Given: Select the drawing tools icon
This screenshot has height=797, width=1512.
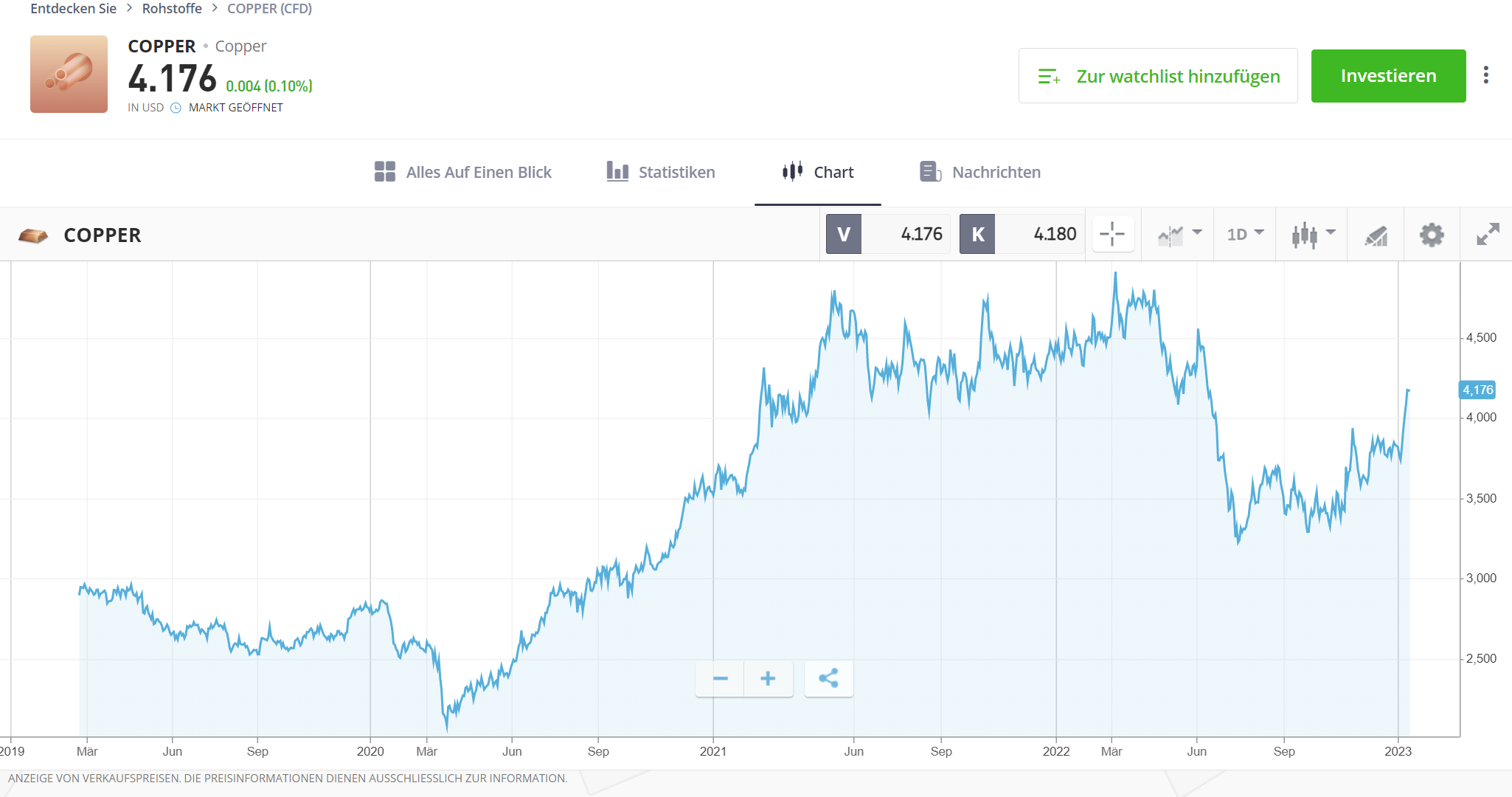Looking at the screenshot, I should [x=1376, y=235].
